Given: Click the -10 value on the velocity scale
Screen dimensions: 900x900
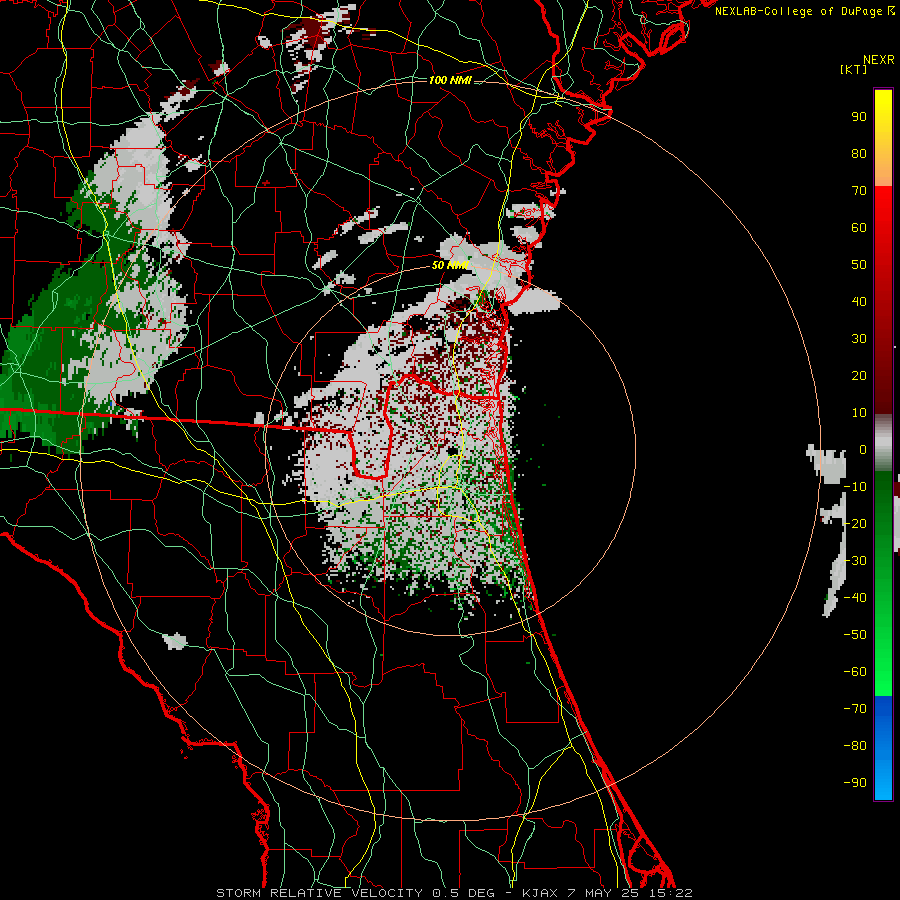Looking at the screenshot, I should pyautogui.click(x=855, y=487).
